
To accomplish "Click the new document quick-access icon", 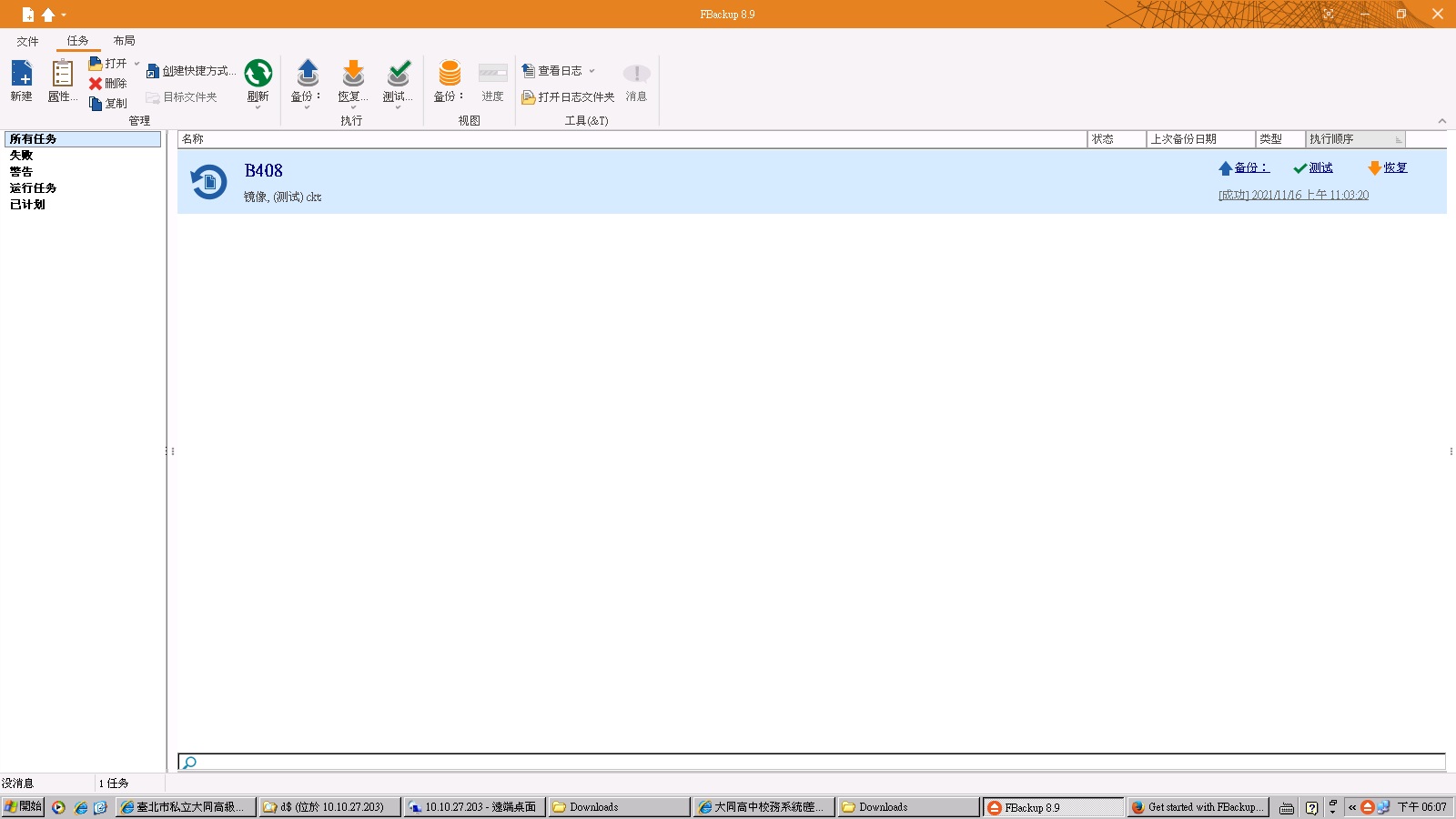I will tap(28, 15).
